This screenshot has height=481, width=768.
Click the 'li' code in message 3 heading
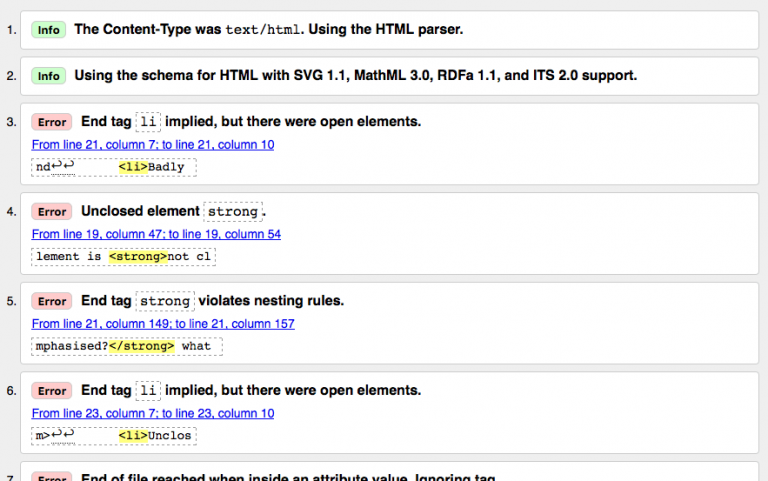point(149,122)
